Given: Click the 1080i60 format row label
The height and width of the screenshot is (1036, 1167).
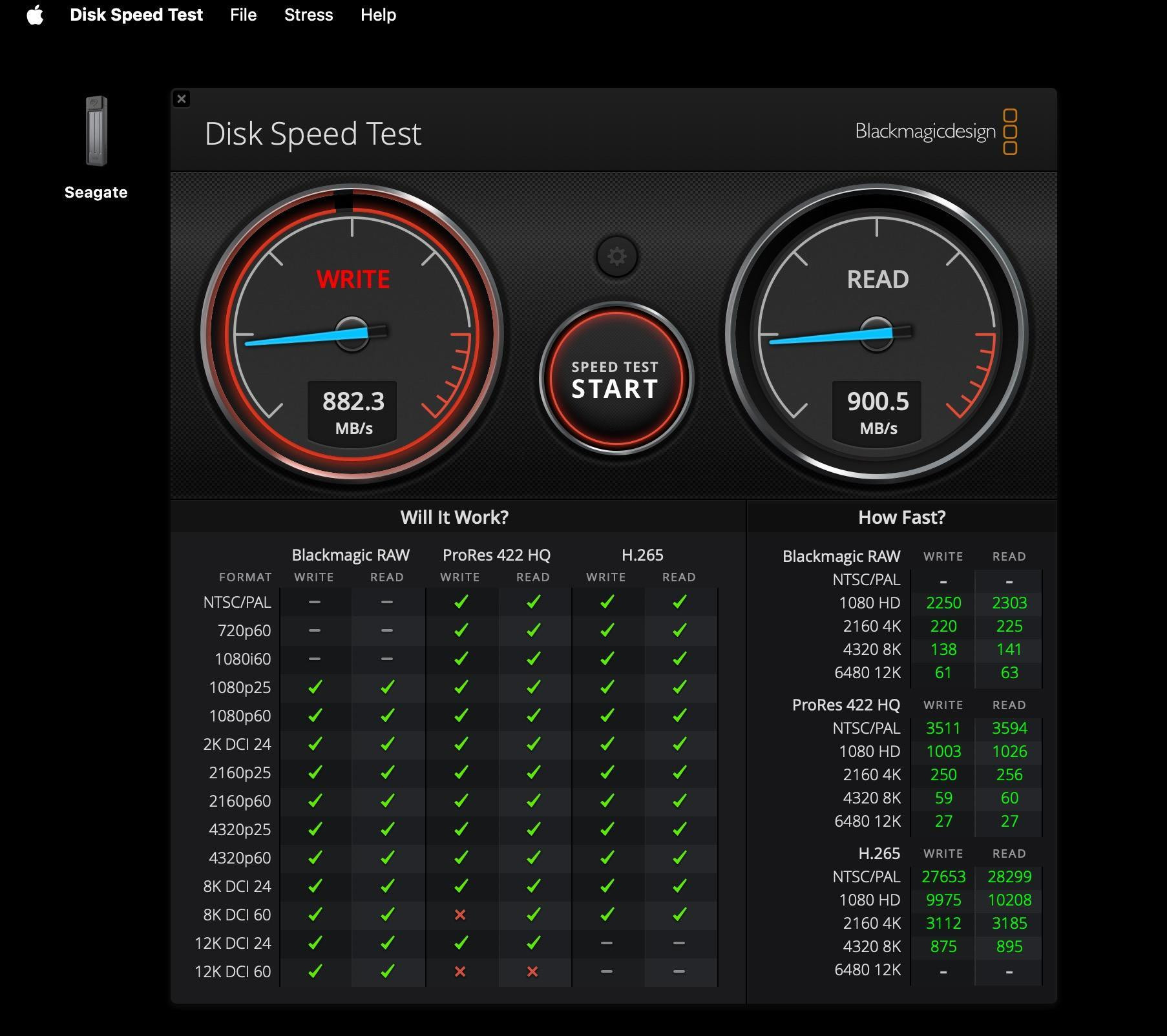Looking at the screenshot, I should point(242,659).
